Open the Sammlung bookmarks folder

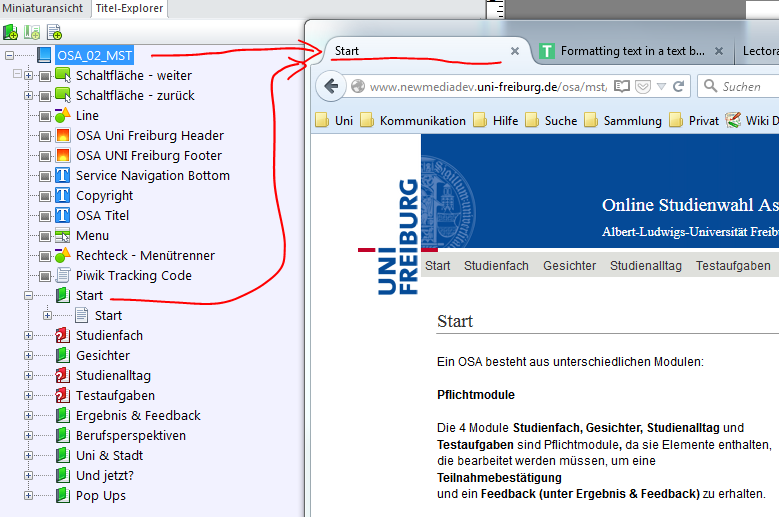623,121
